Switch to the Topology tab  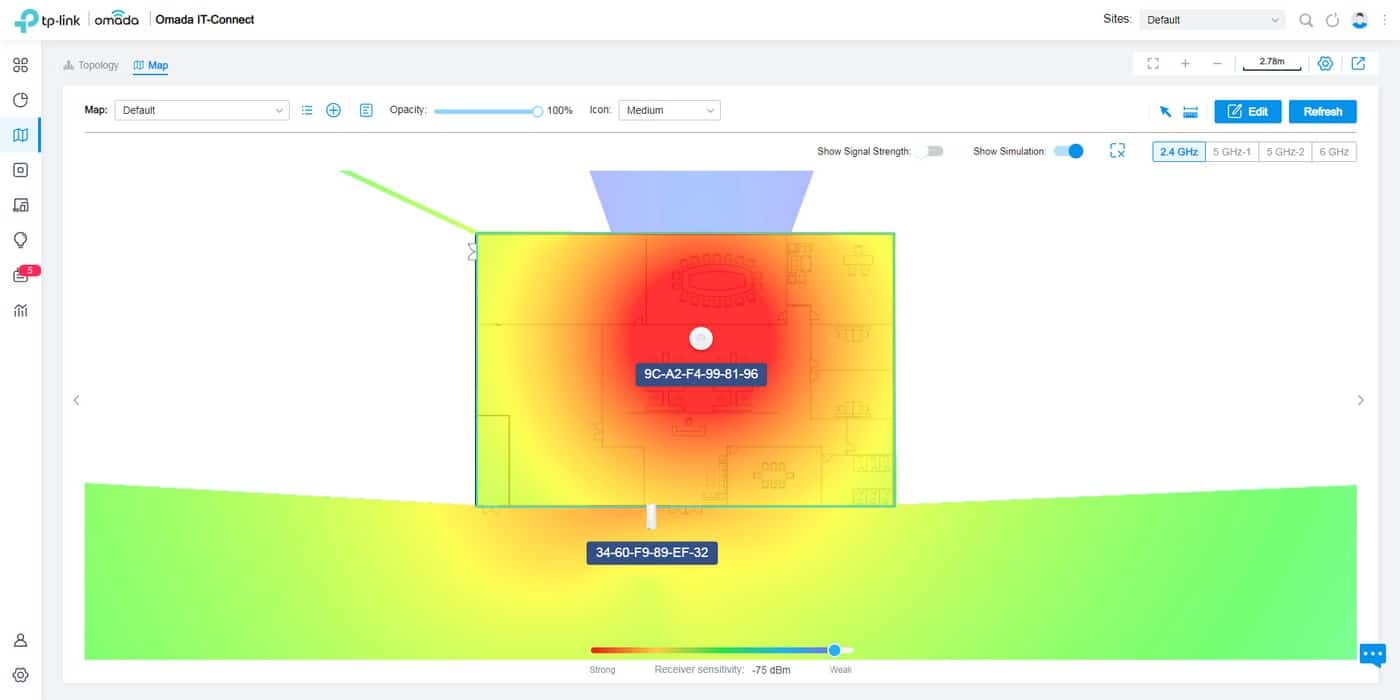coord(97,65)
